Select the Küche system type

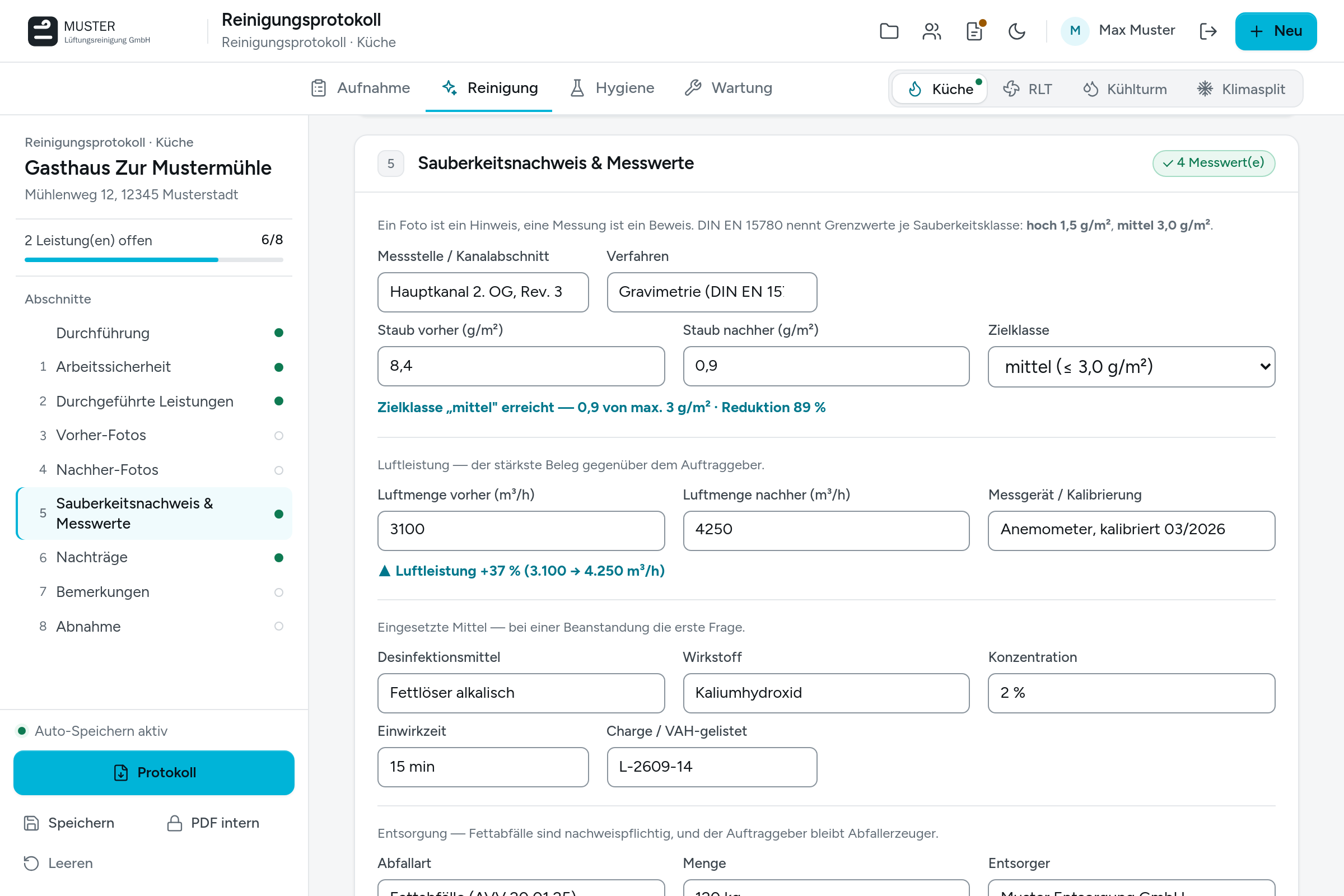pos(940,89)
